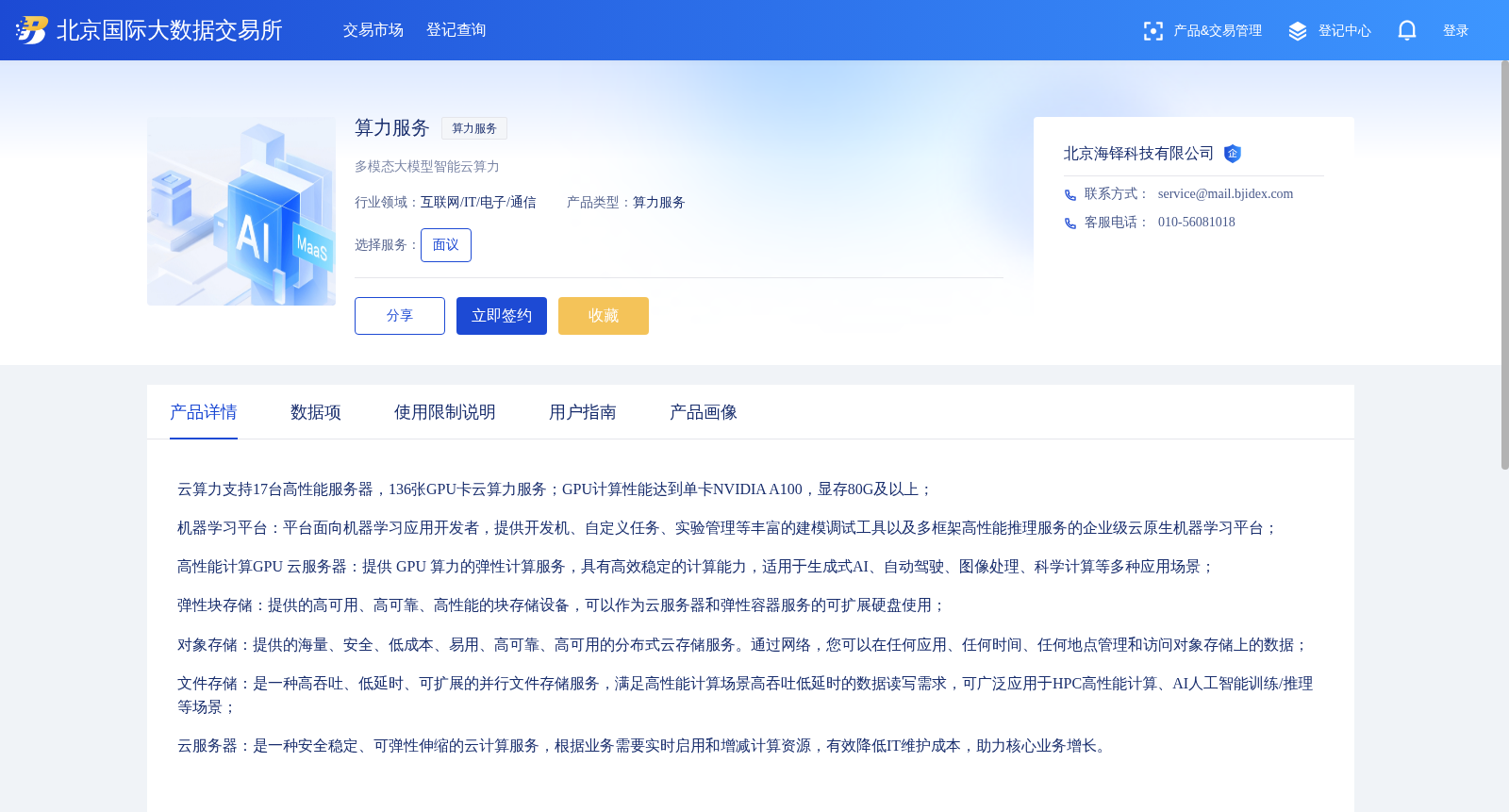Click the page vertical scrollbar
1509x812 pixels.
[x=1504, y=264]
